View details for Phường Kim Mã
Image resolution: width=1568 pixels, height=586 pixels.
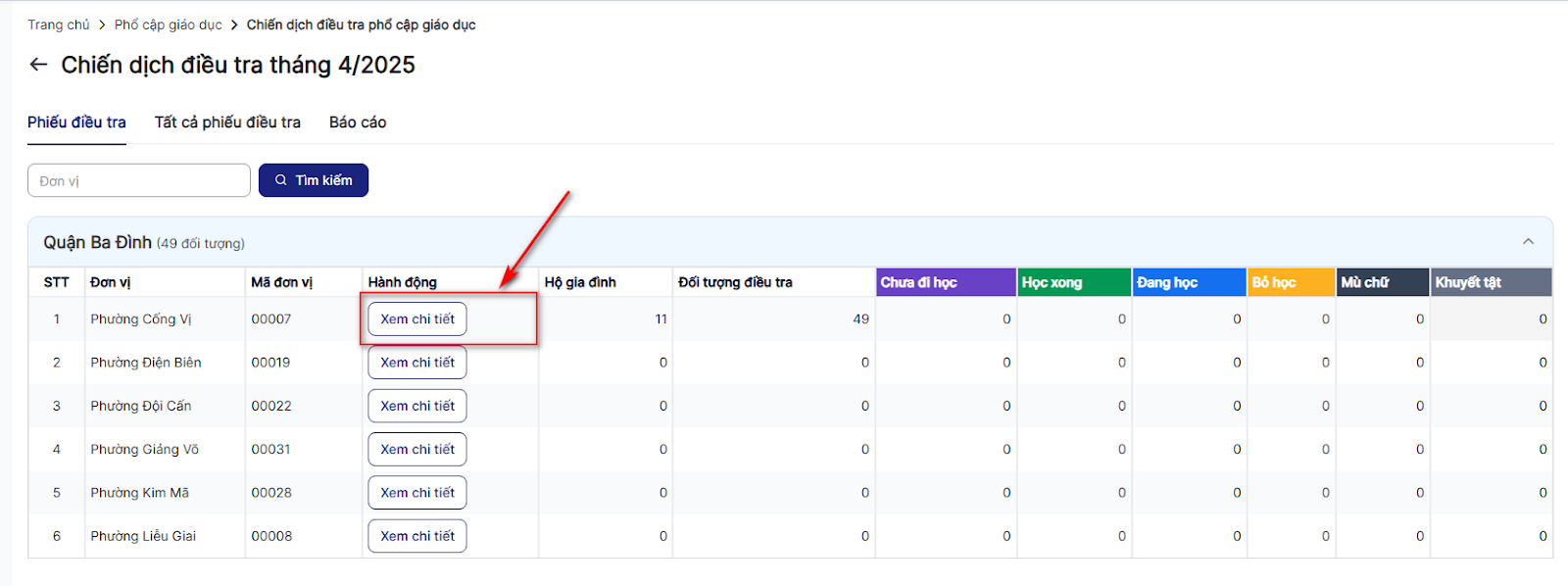[x=417, y=493]
